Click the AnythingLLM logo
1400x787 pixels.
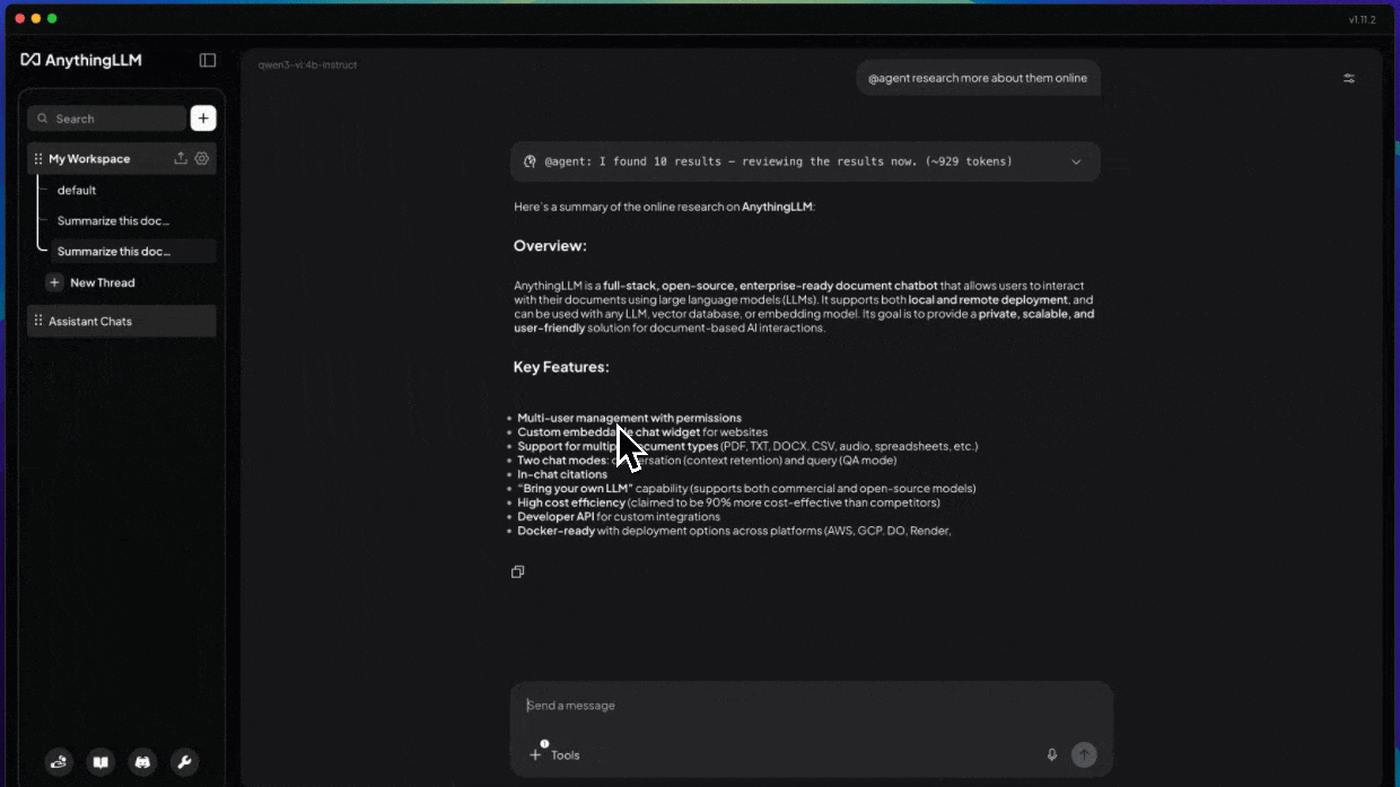pos(81,60)
